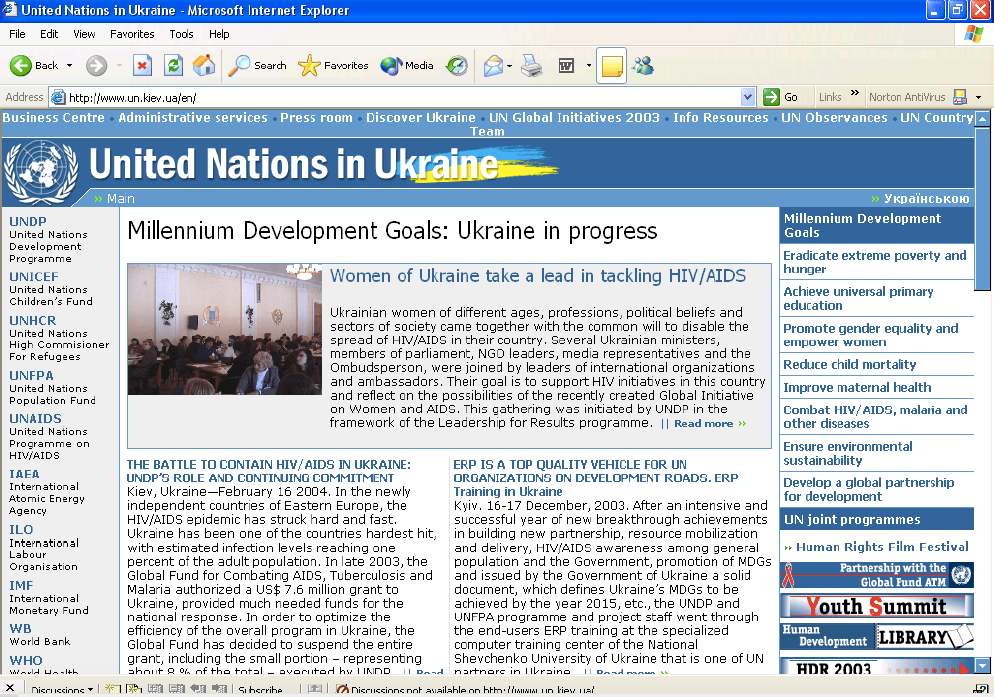Open the Favorites toolbar button

tap(334, 66)
